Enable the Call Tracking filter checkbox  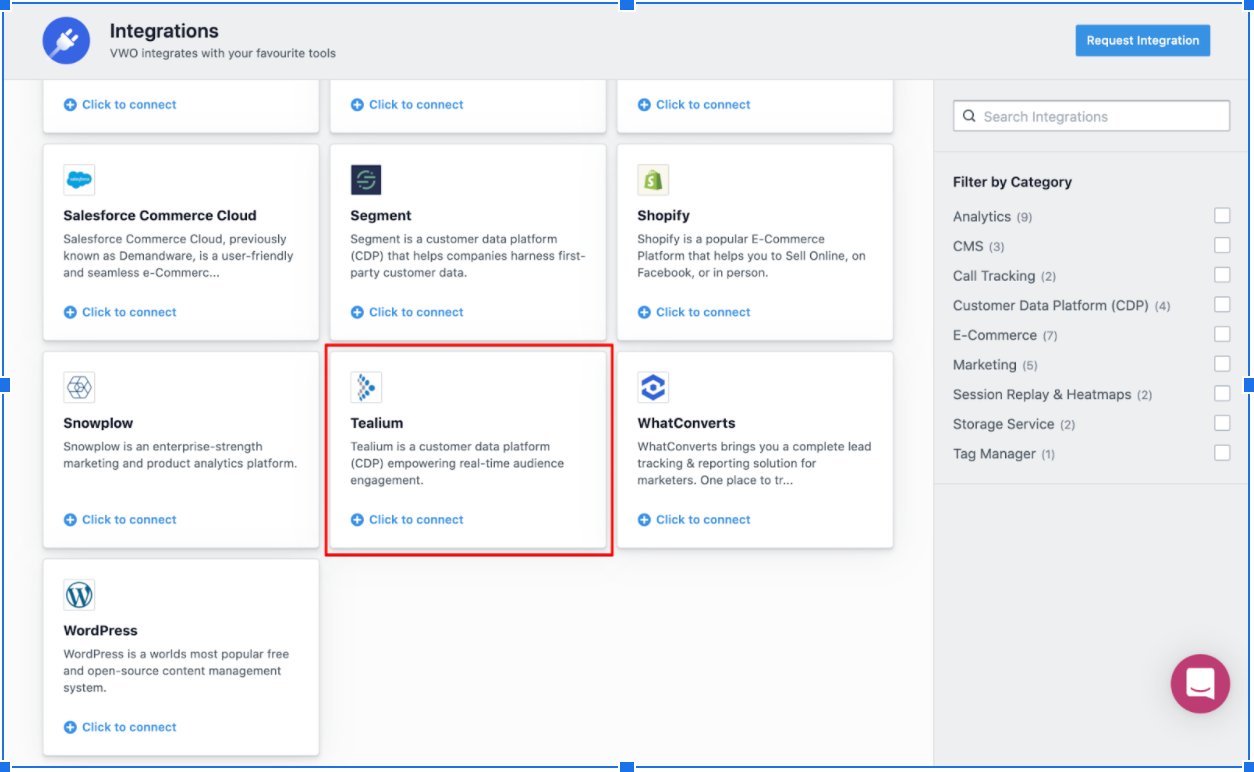[1222, 275]
